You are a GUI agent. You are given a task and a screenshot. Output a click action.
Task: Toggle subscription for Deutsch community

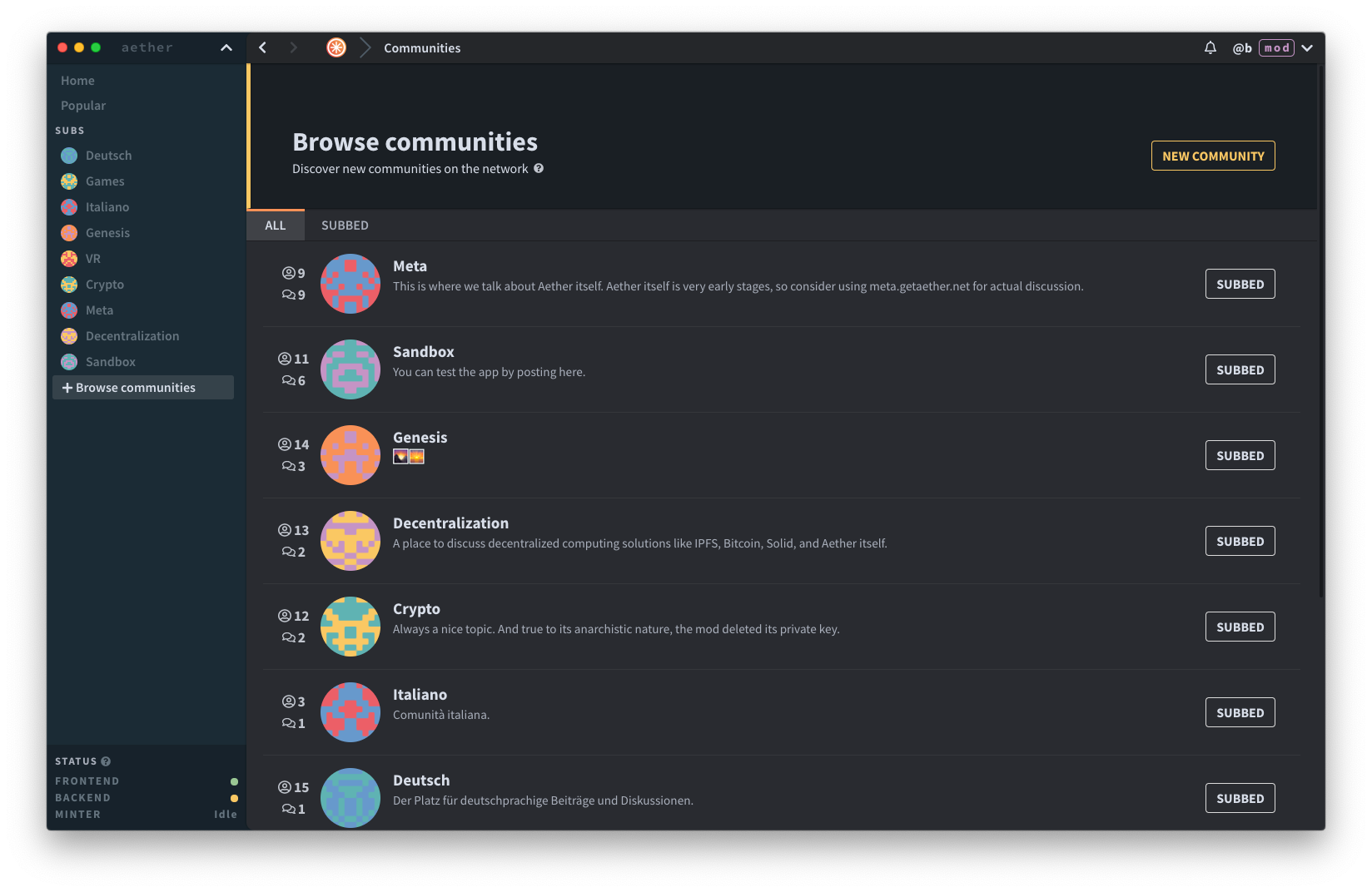pos(1240,798)
